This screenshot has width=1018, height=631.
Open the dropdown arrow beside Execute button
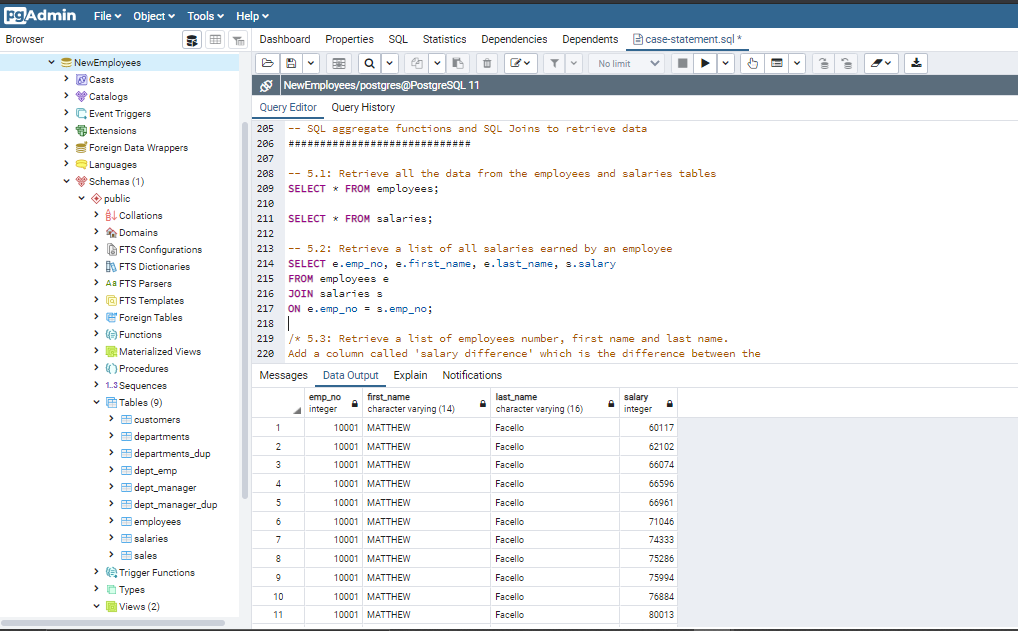pos(725,63)
